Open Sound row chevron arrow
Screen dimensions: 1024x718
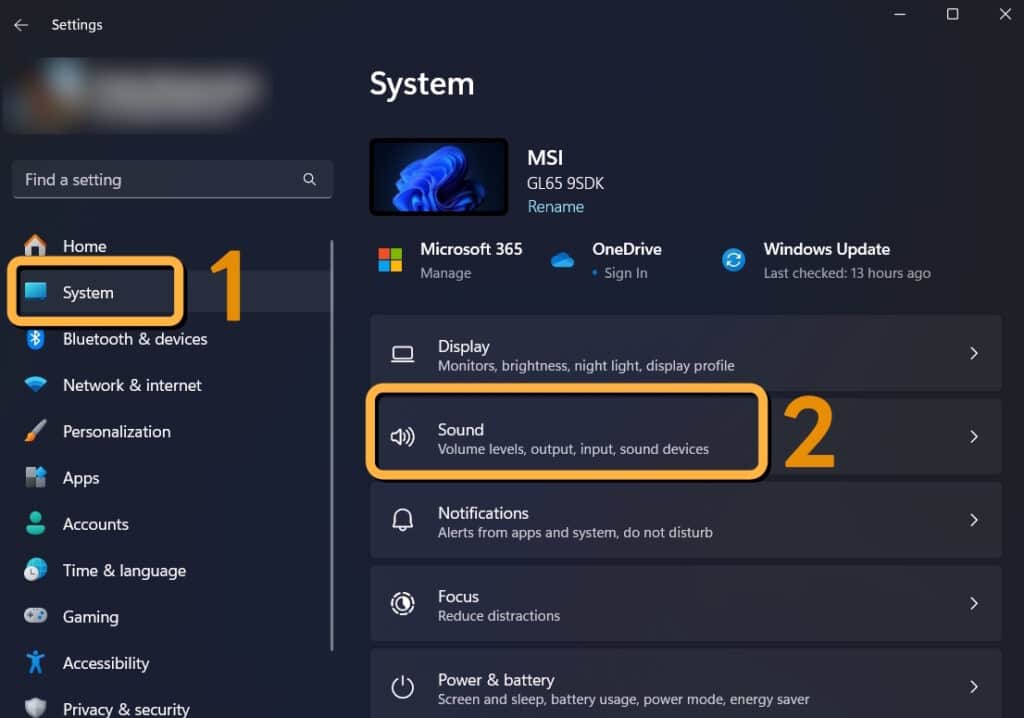click(x=974, y=436)
